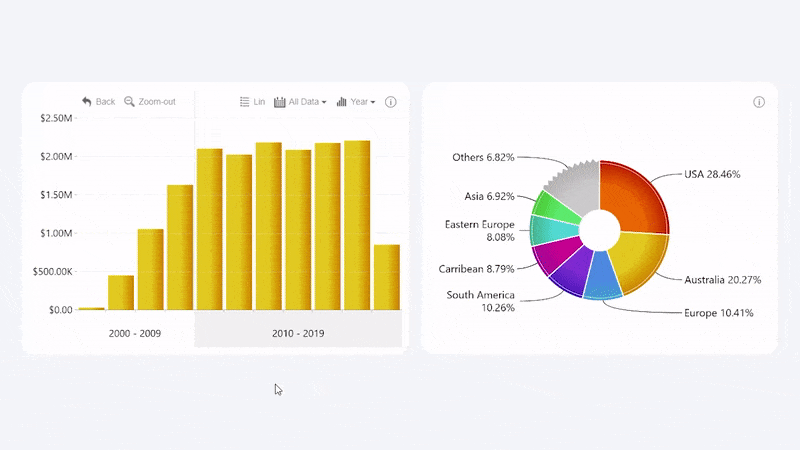Click the pie chart info icon

coord(759,102)
